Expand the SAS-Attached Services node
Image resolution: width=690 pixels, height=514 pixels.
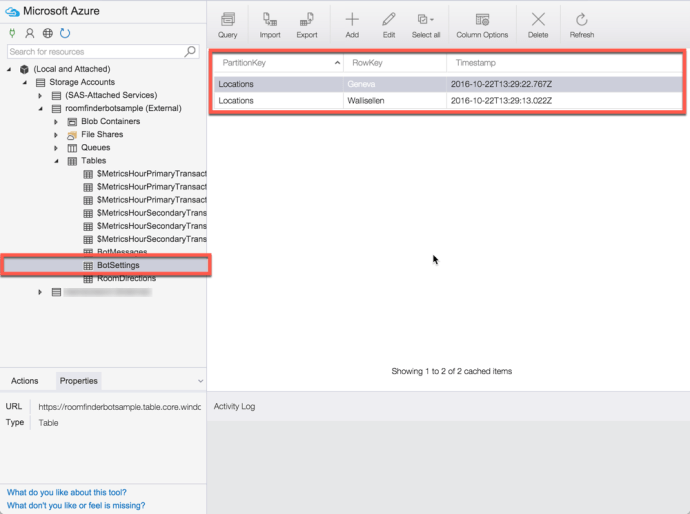point(41,96)
